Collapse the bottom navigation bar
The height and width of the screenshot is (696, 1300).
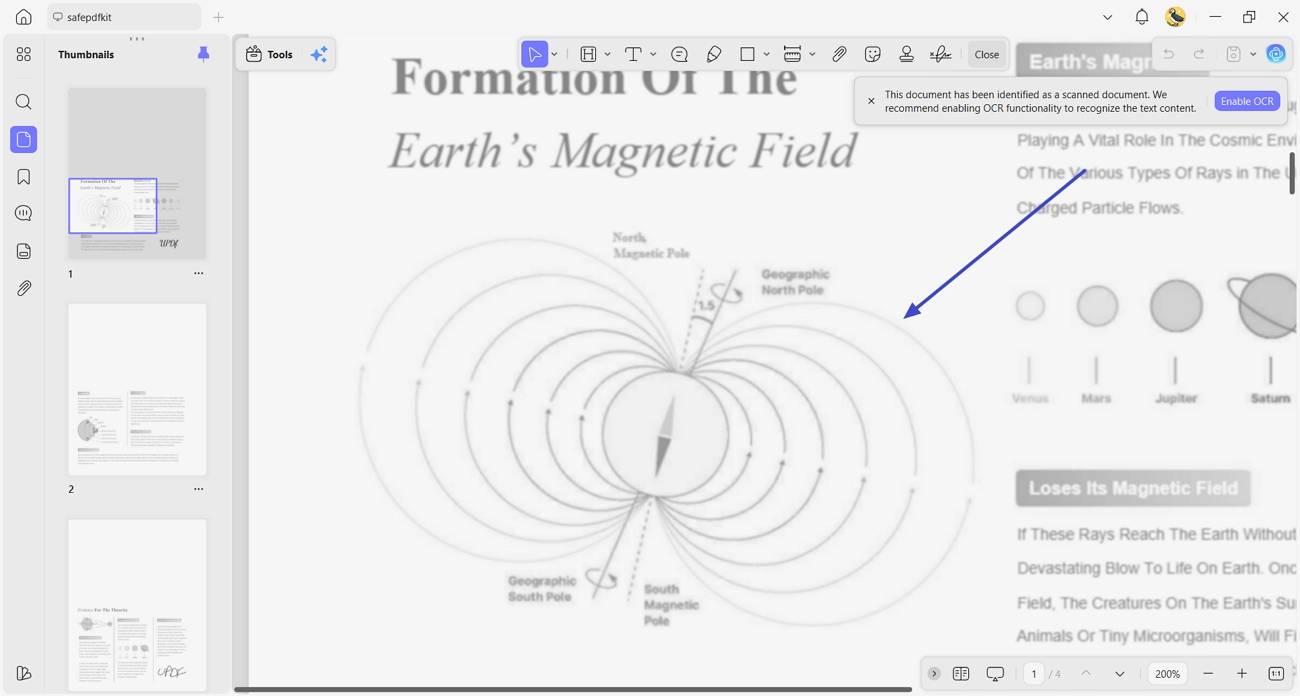[934, 674]
